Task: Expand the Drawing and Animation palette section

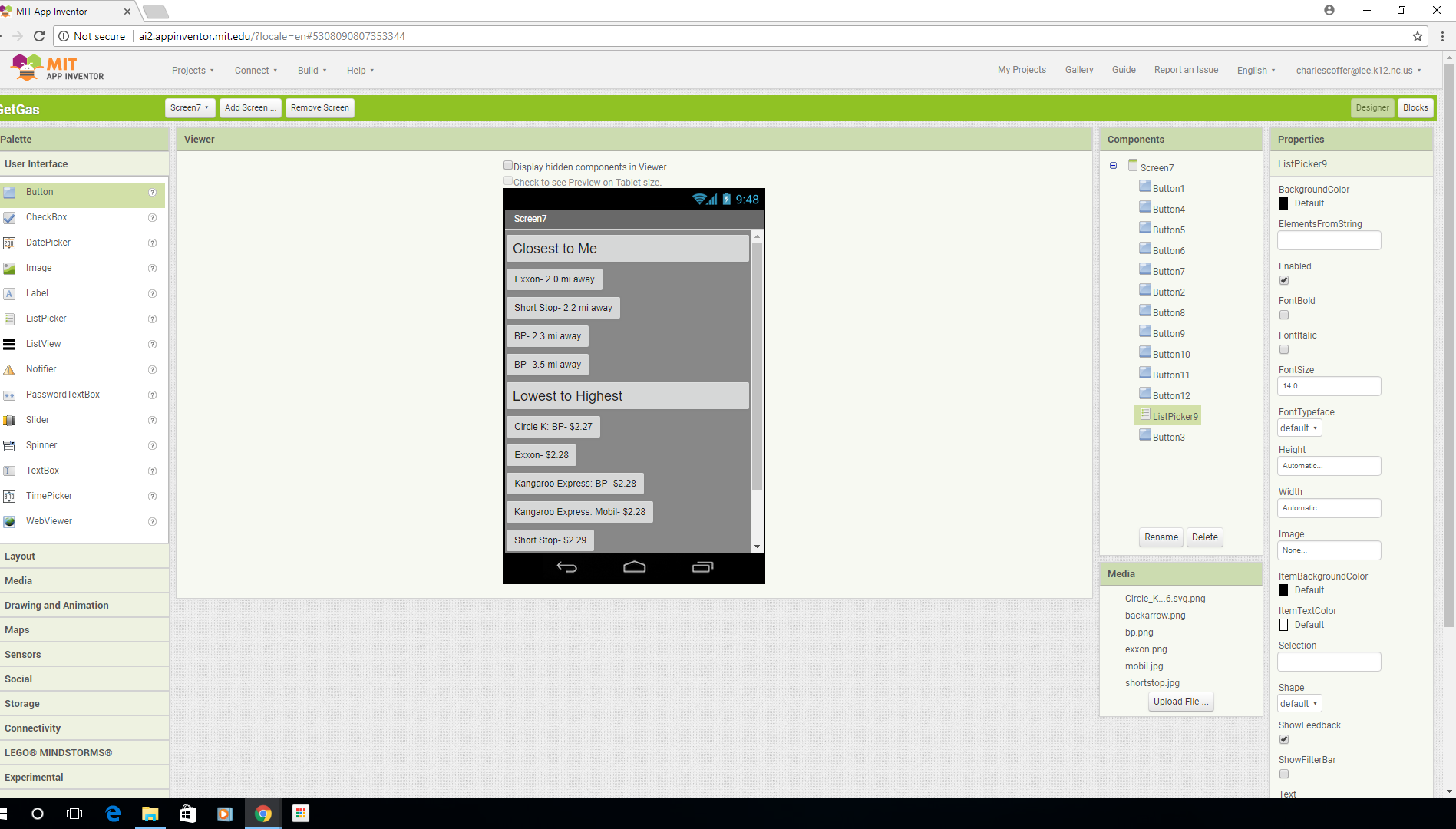Action: click(x=84, y=606)
